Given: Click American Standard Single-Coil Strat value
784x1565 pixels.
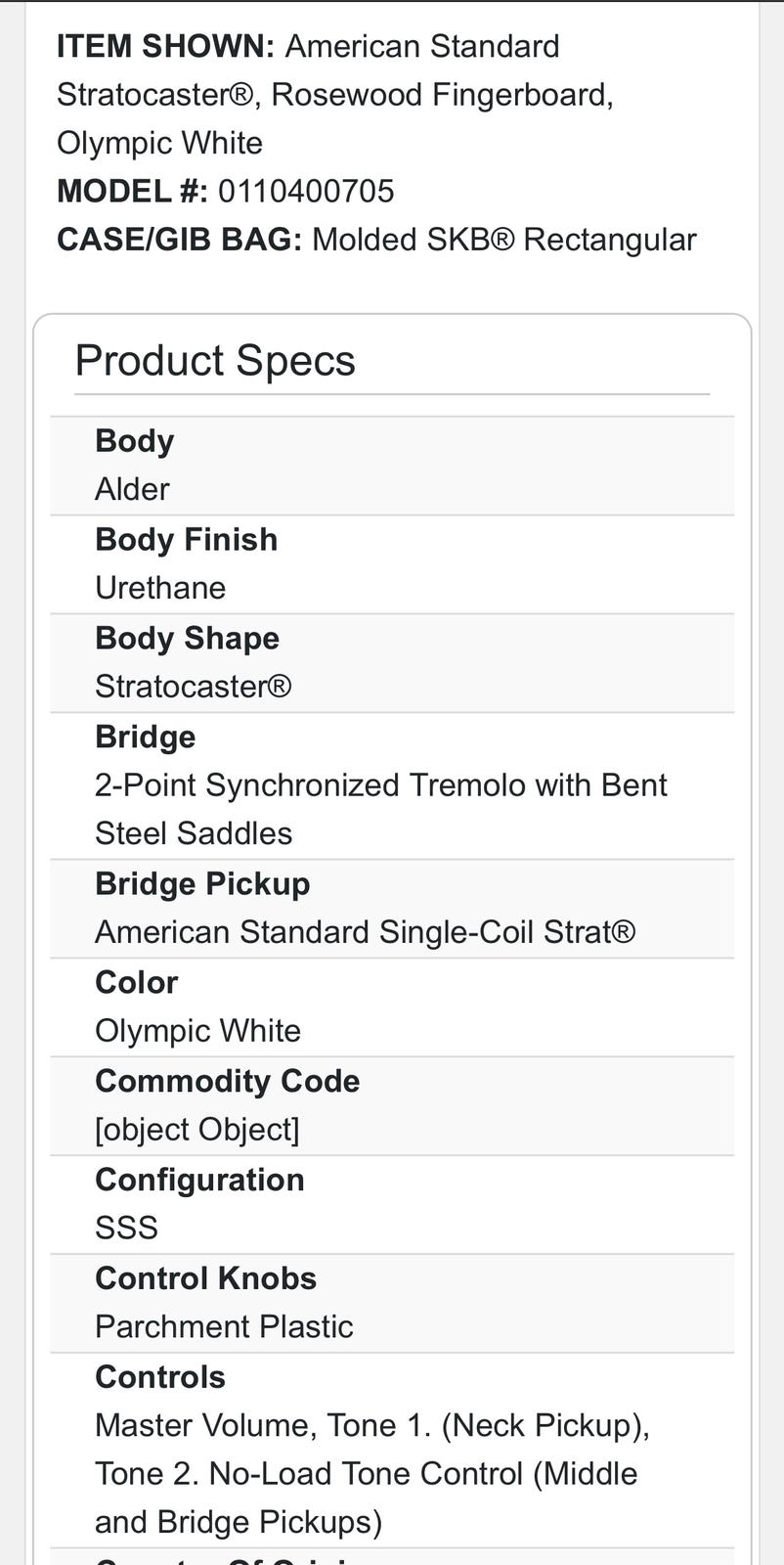Looking at the screenshot, I should [365, 932].
